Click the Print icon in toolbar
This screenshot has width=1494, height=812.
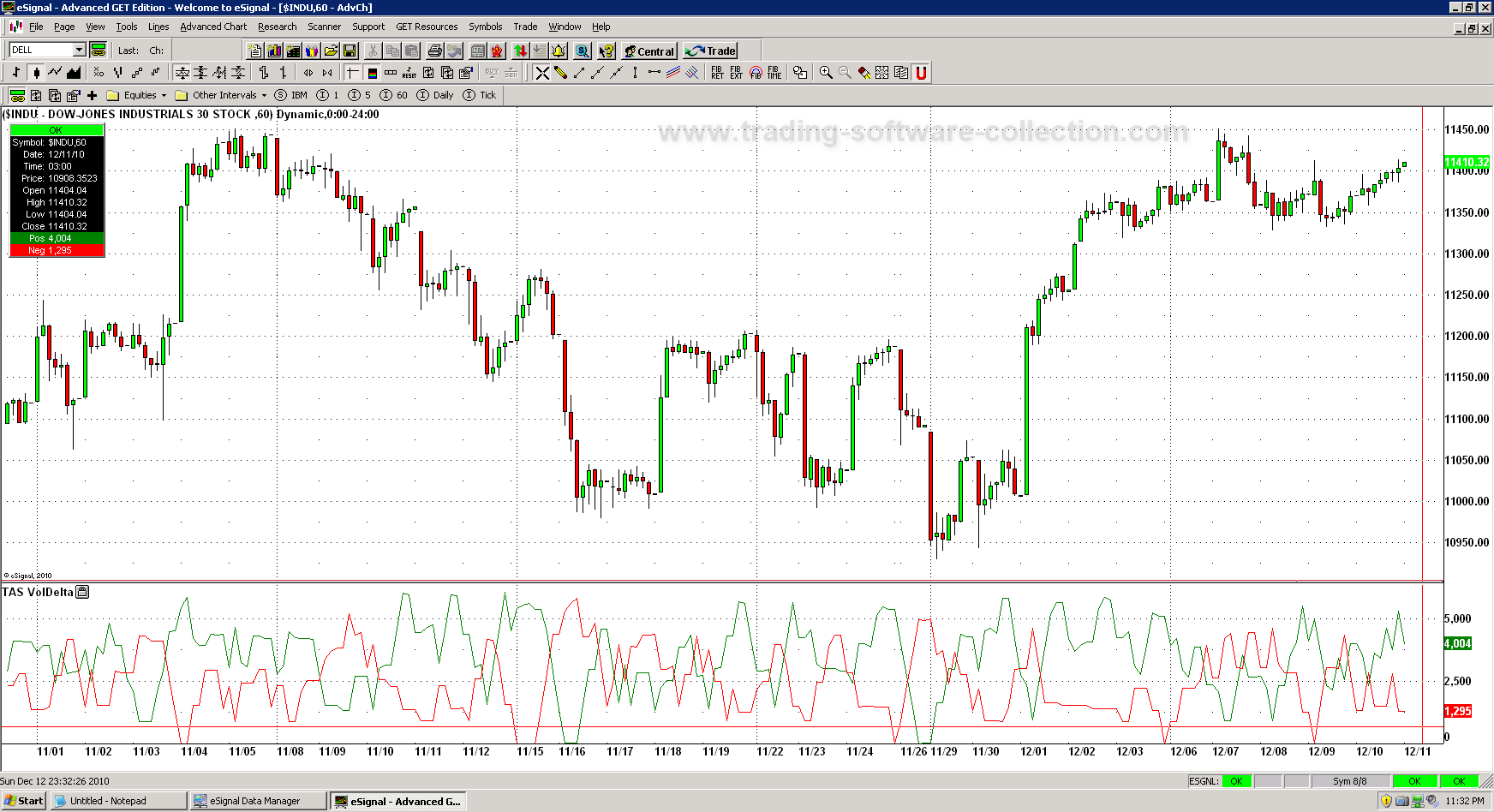click(434, 51)
